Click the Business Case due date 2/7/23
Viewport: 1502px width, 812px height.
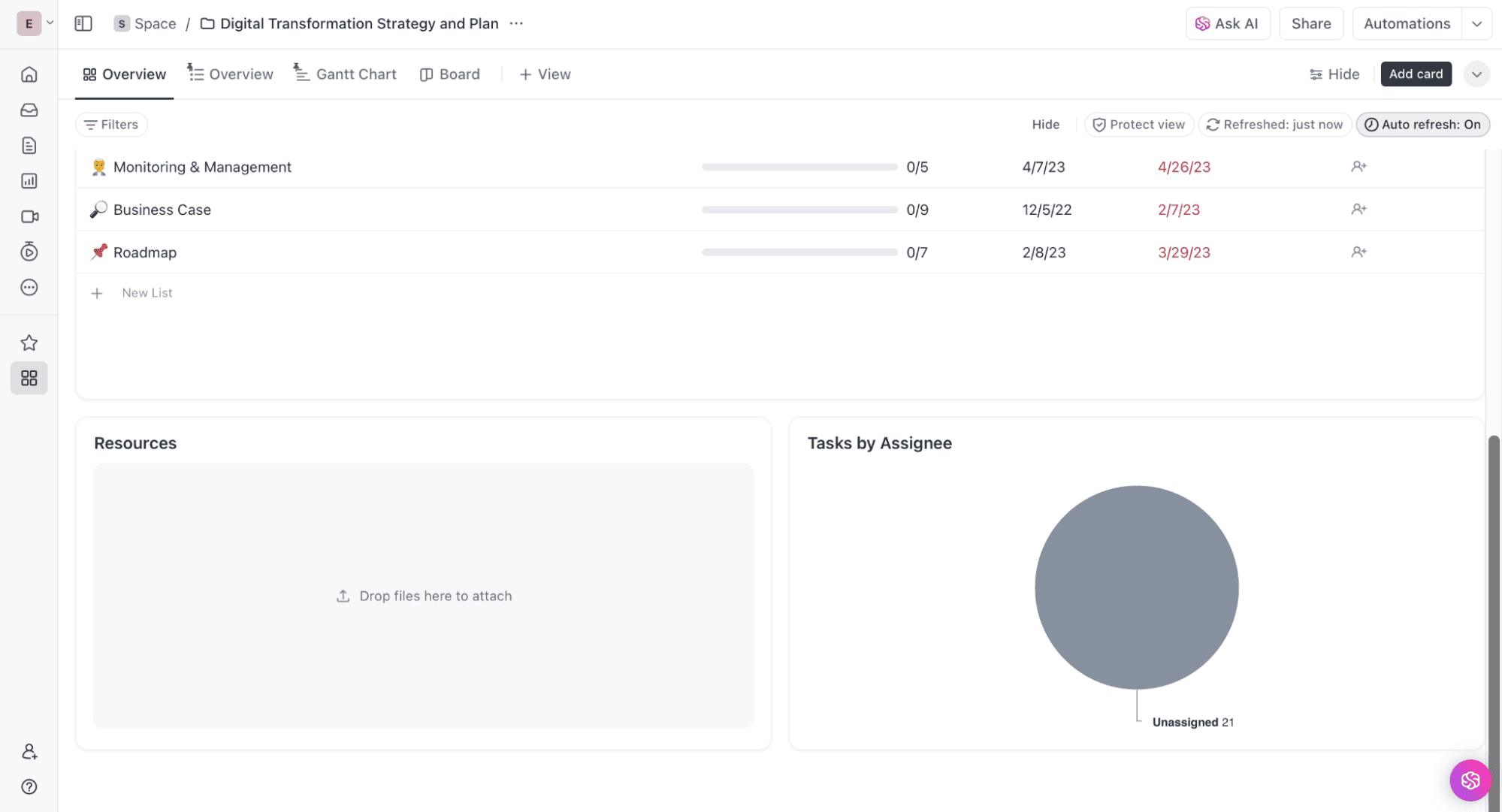[x=1178, y=210]
